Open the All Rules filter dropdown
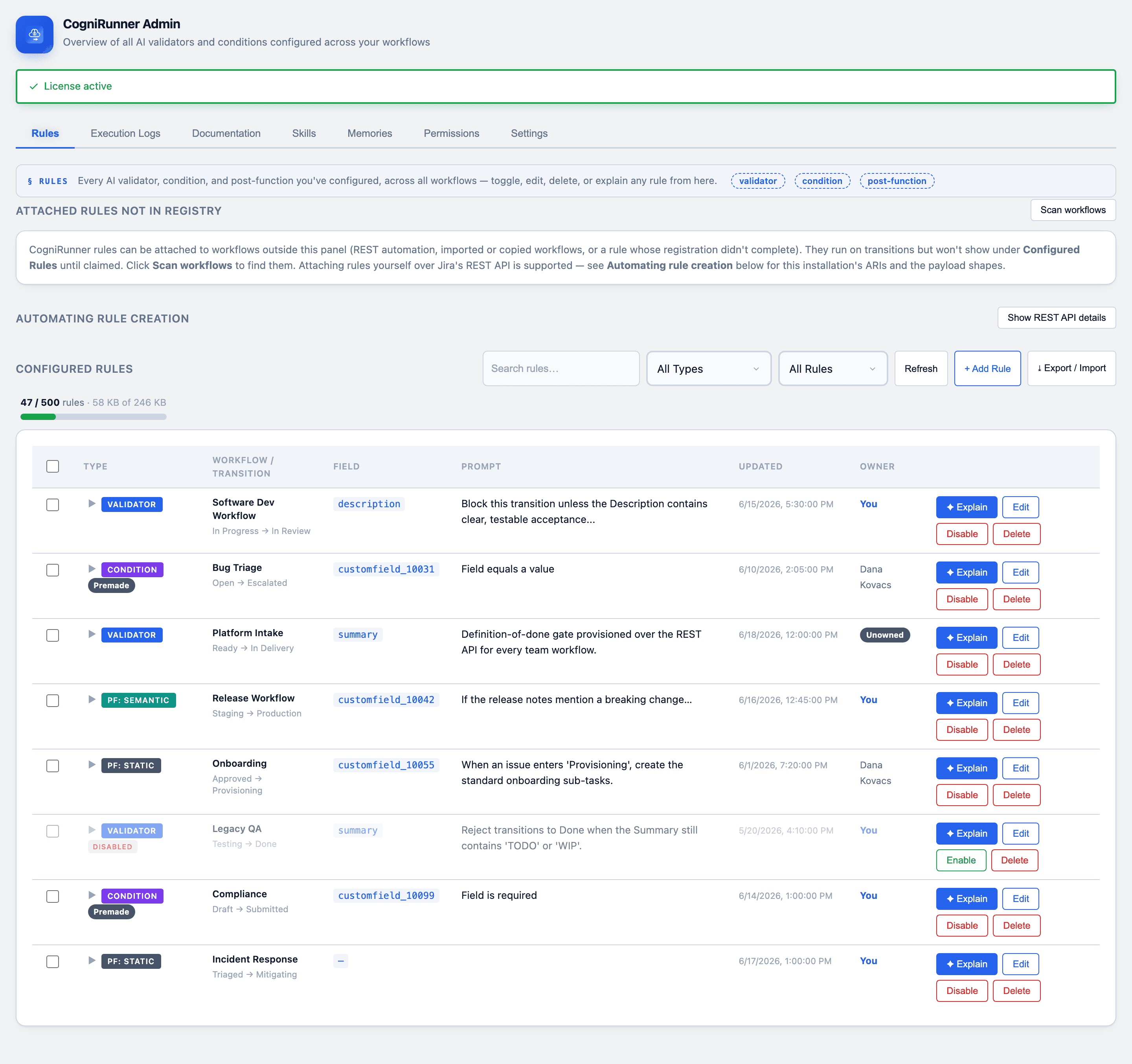This screenshot has width=1132, height=1064. (x=832, y=368)
